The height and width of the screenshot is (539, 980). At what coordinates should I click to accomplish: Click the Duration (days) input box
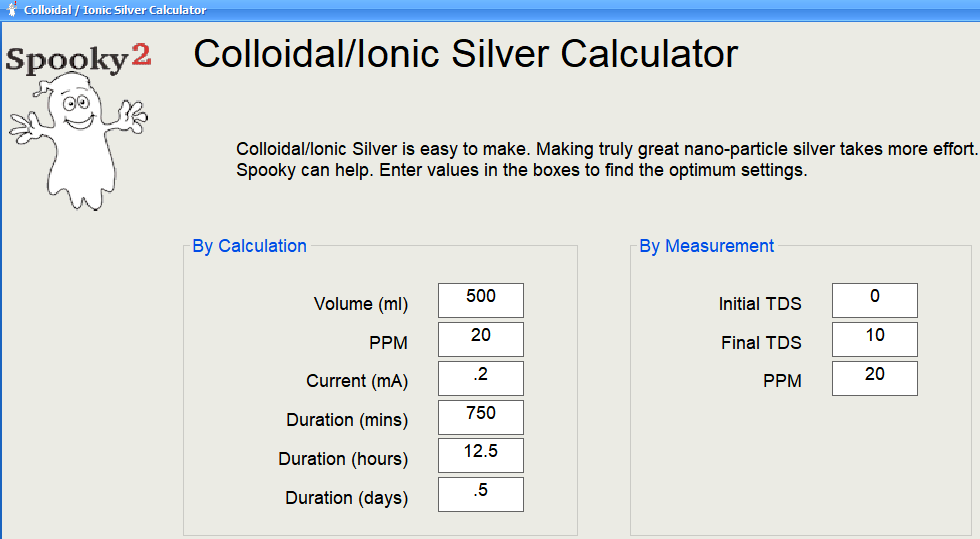(480, 495)
